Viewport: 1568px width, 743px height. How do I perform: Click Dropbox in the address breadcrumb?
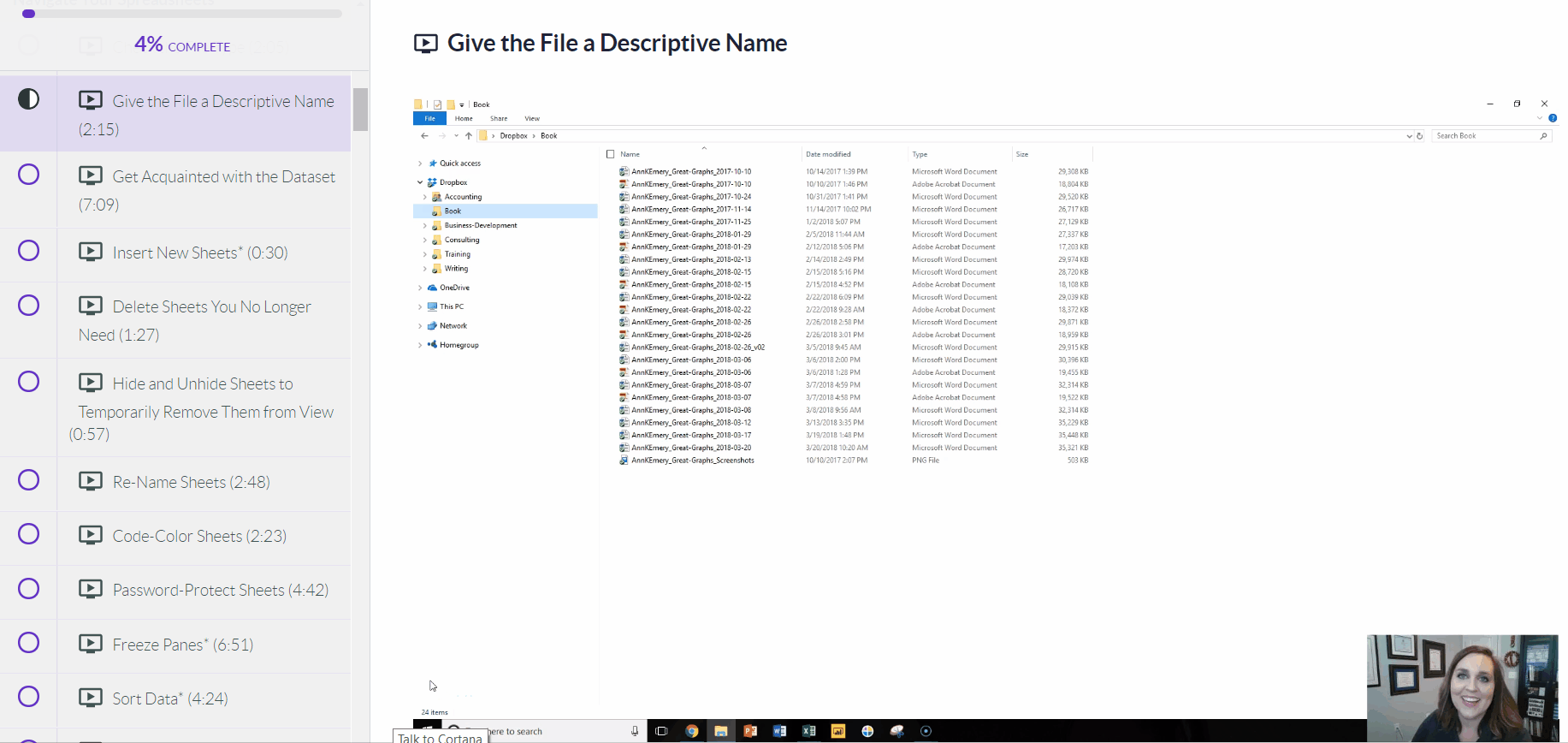[x=513, y=136]
